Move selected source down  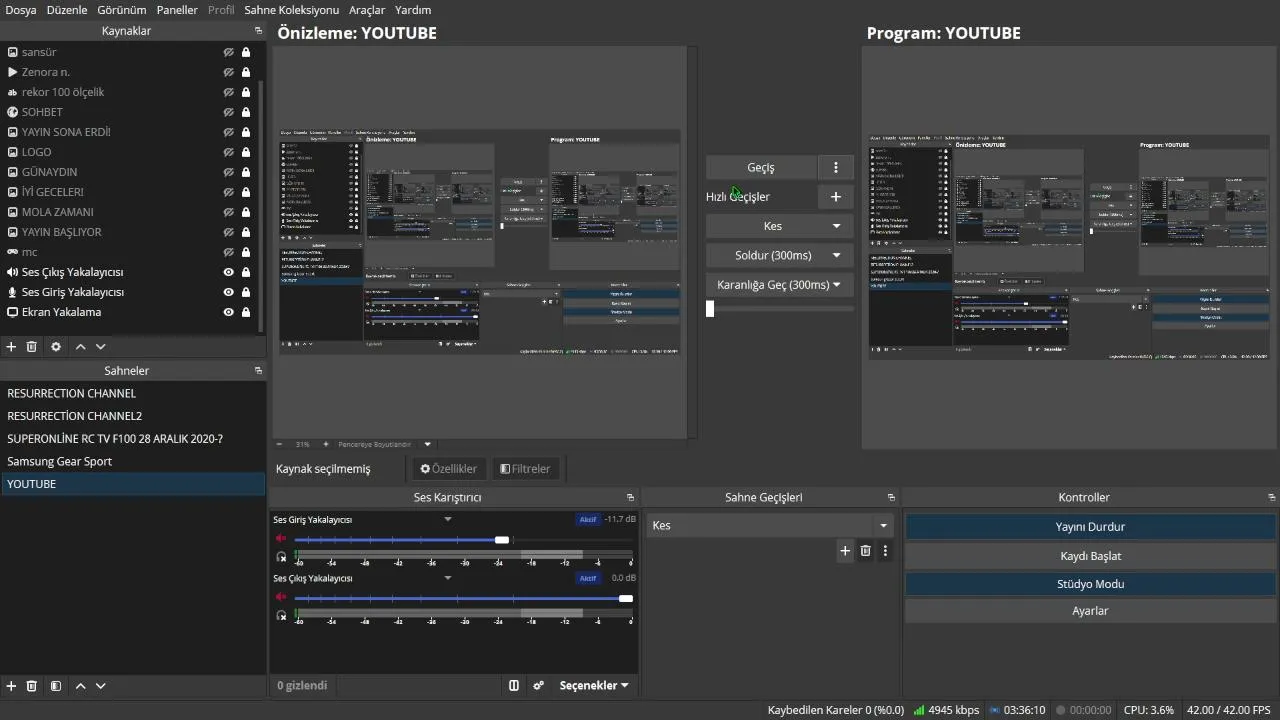pyautogui.click(x=100, y=346)
